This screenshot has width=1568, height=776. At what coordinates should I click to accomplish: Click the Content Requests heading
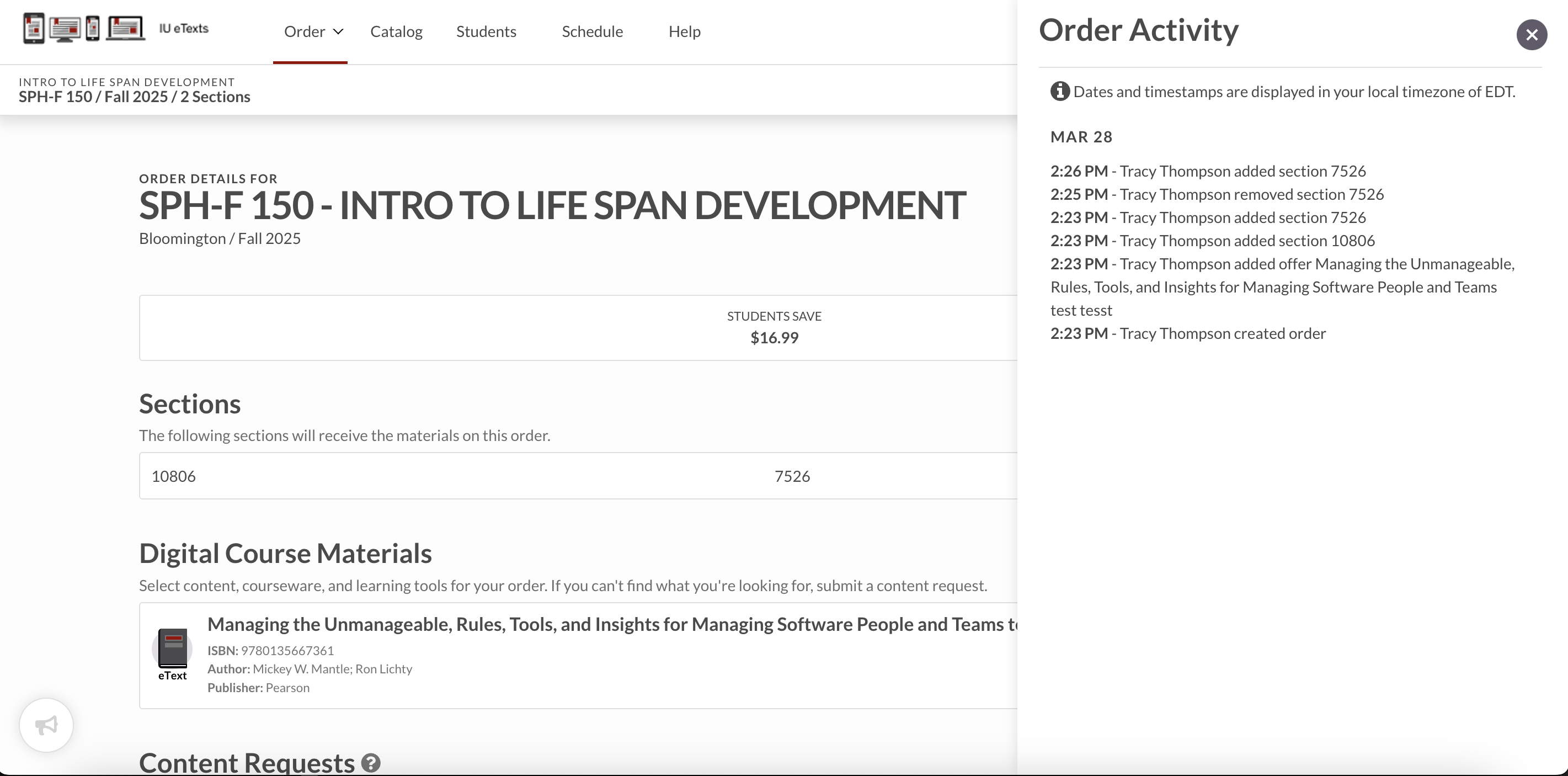pos(247,763)
